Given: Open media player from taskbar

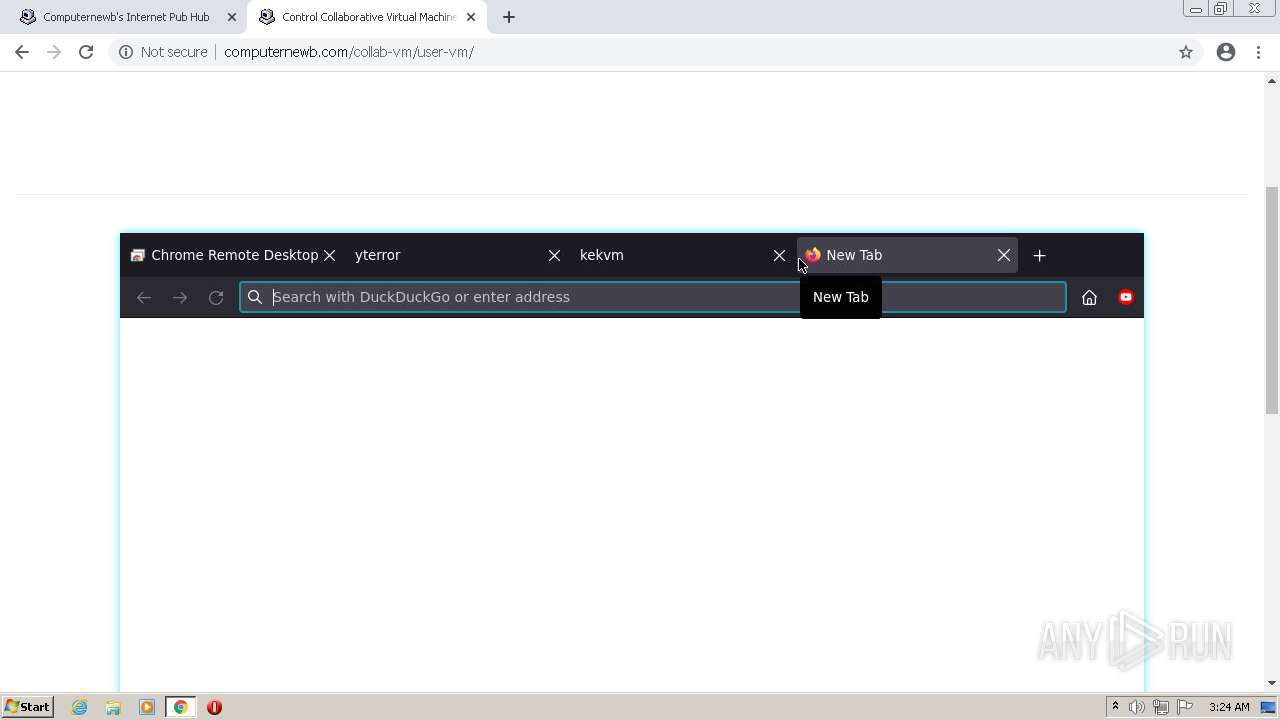Looking at the screenshot, I should (147, 707).
